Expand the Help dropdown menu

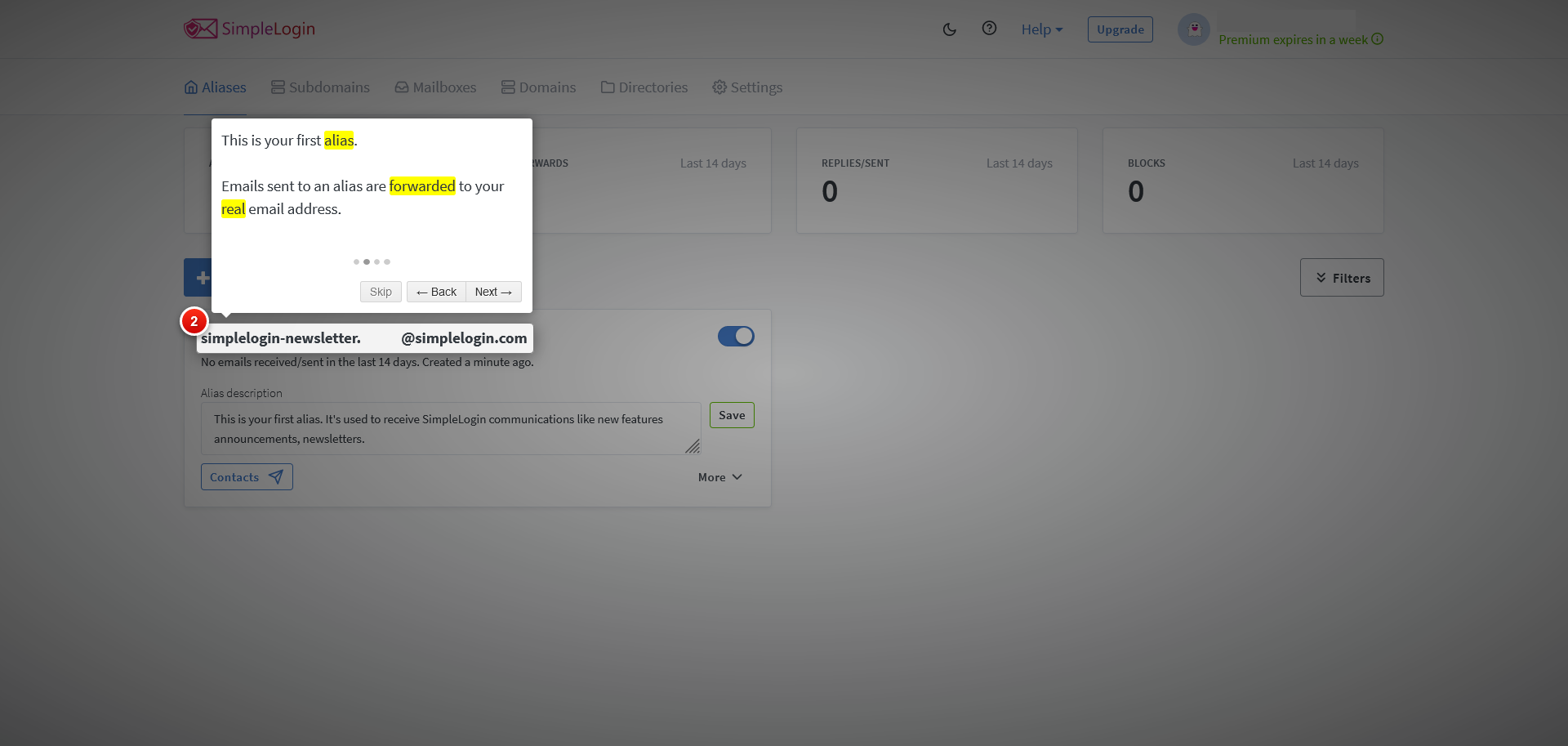[1041, 29]
